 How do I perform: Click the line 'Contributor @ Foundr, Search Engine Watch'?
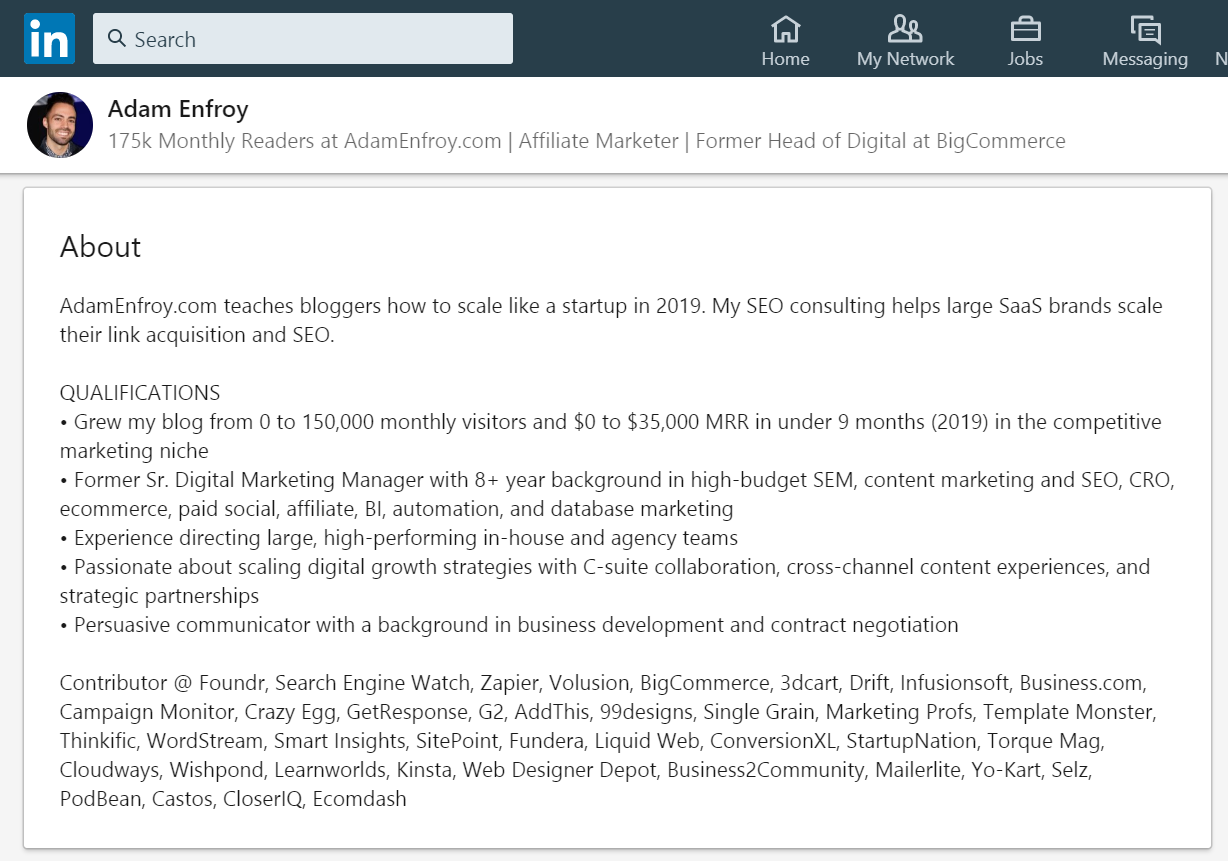point(603,683)
